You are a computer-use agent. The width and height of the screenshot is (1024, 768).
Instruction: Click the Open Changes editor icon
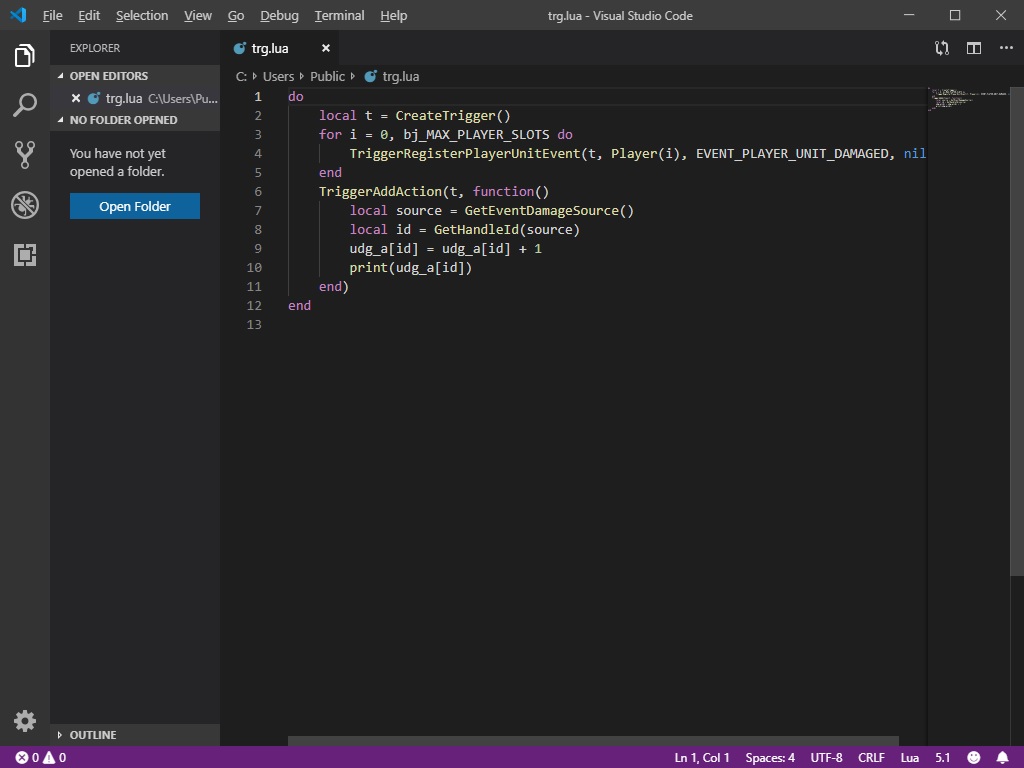(x=941, y=48)
